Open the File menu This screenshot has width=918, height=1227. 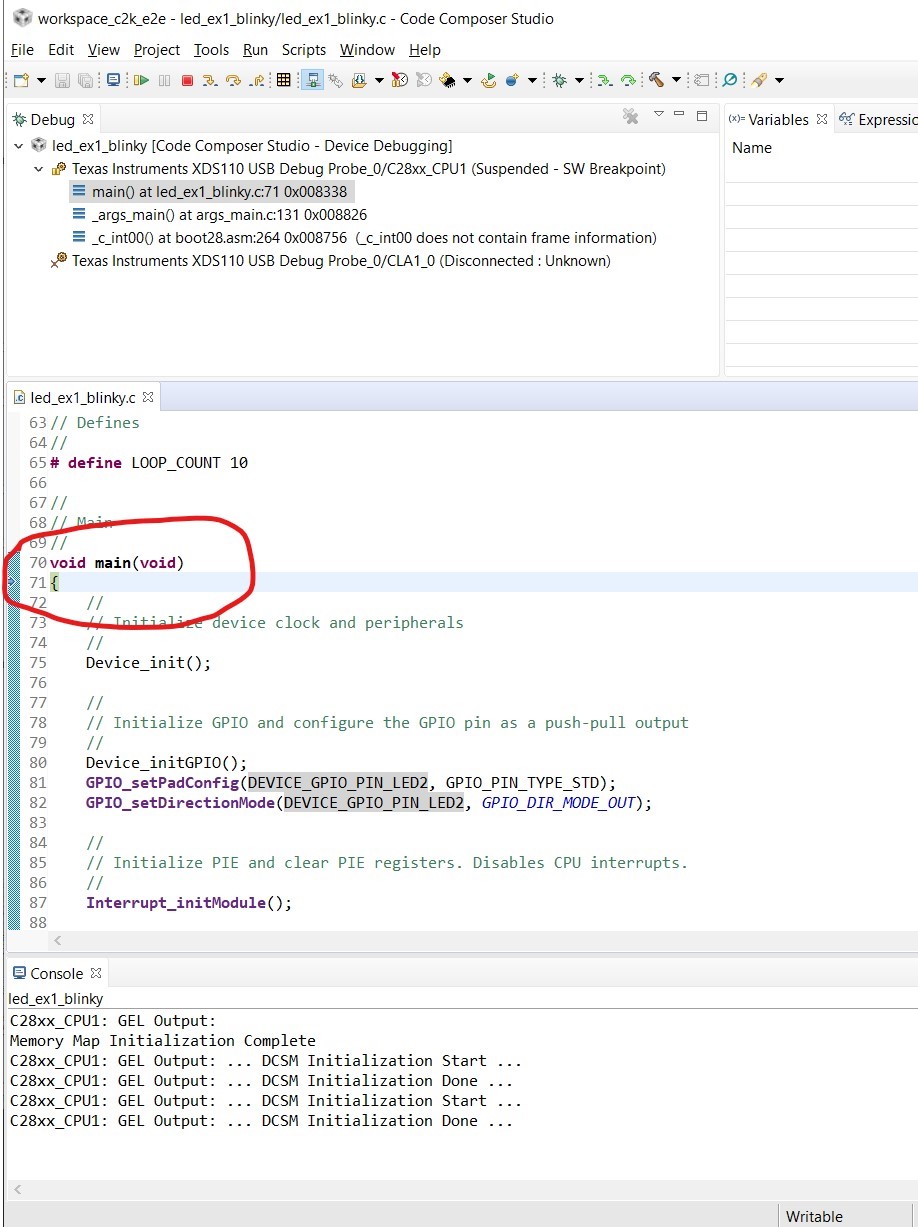pos(22,49)
